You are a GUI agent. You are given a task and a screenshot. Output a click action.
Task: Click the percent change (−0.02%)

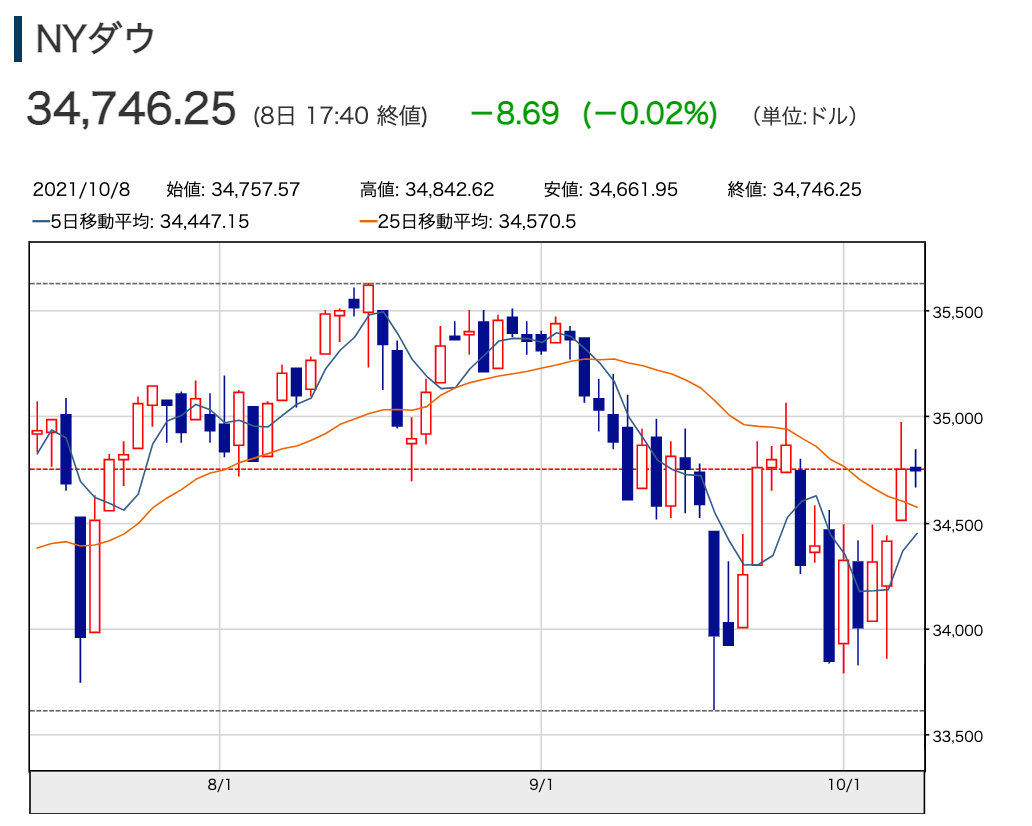click(650, 113)
